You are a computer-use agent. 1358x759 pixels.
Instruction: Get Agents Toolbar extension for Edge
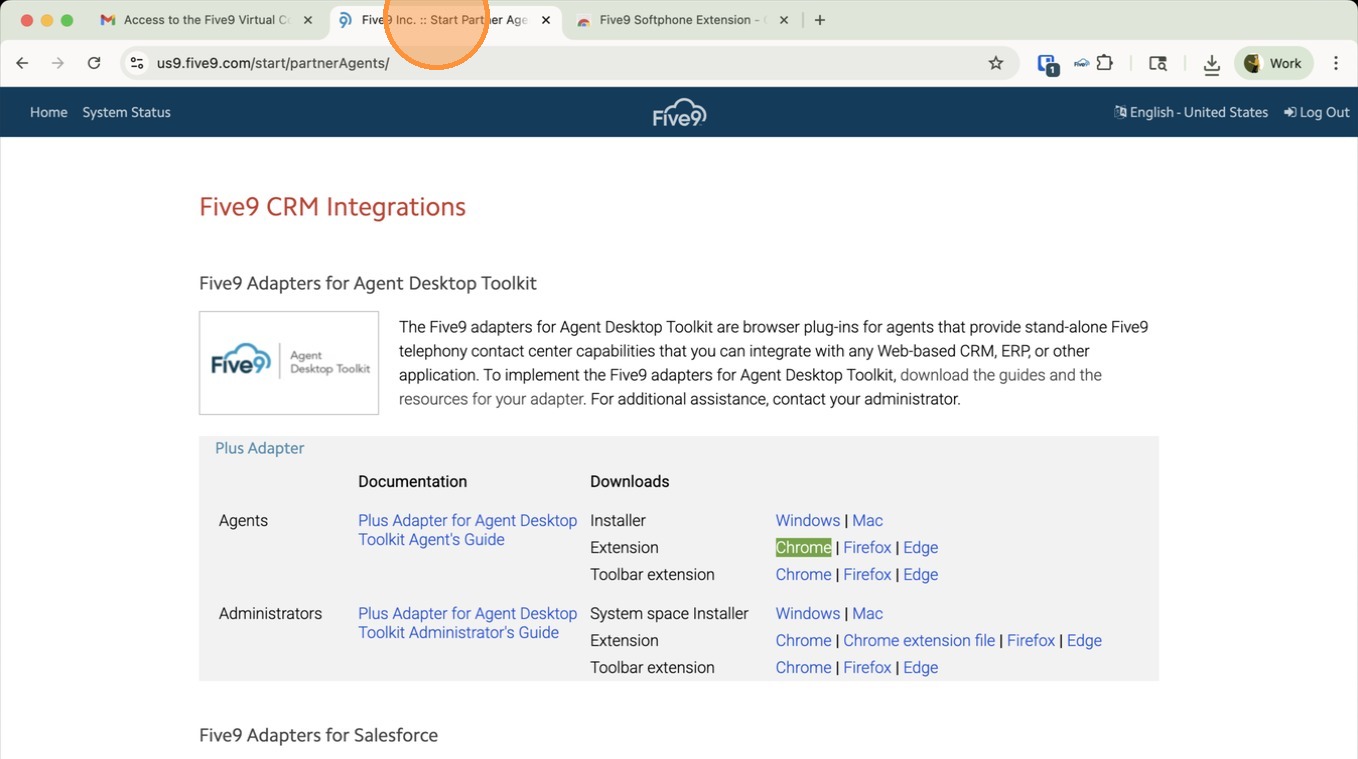pos(920,575)
